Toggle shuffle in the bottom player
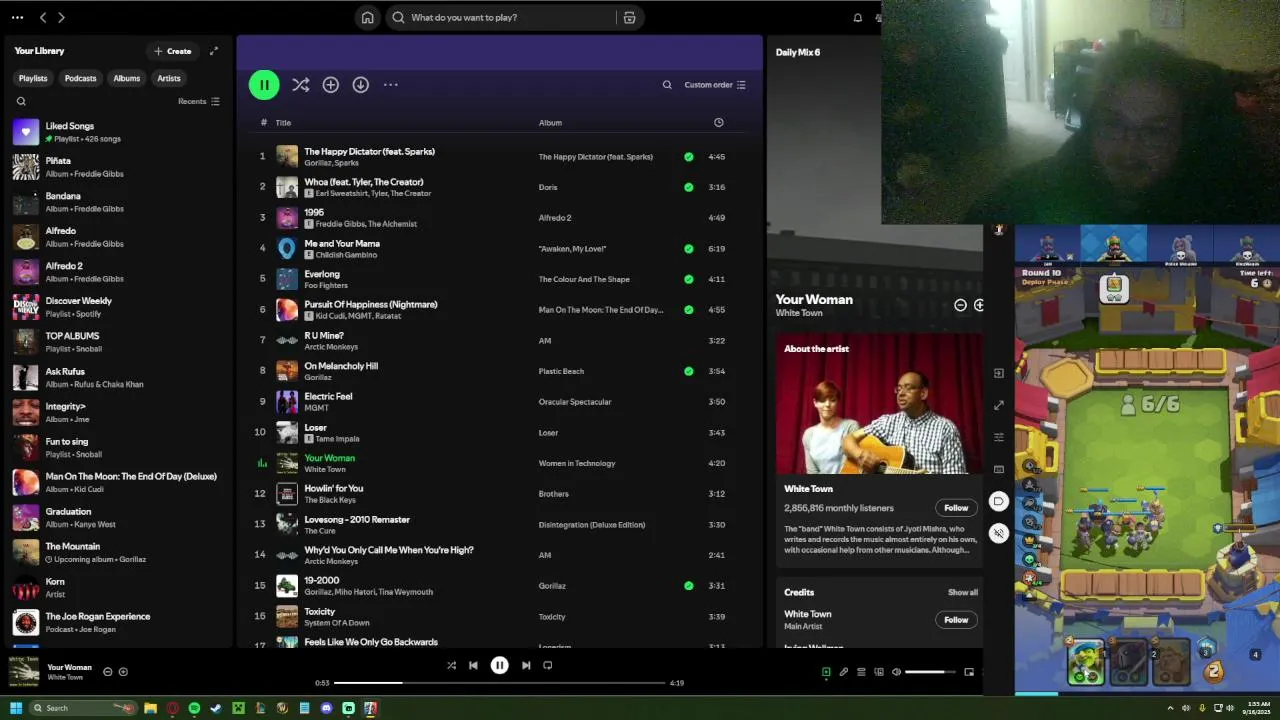This screenshot has width=1280, height=720. click(x=451, y=665)
